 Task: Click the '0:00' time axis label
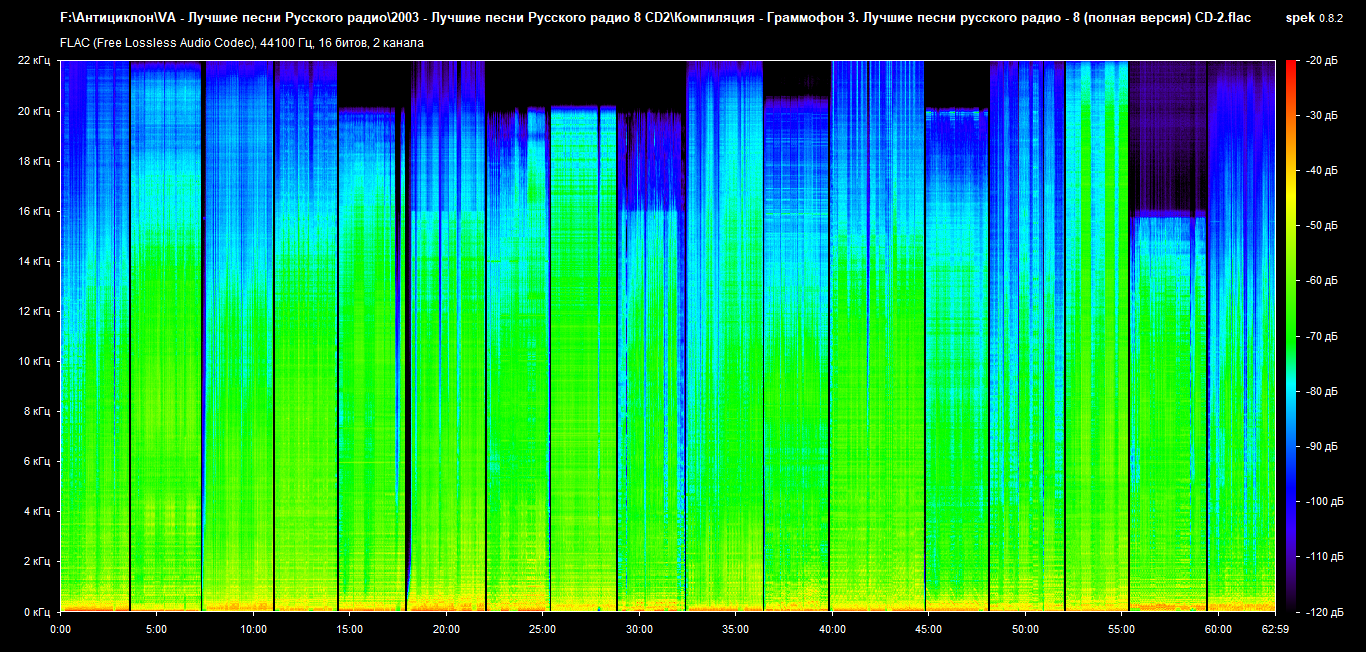tap(60, 629)
